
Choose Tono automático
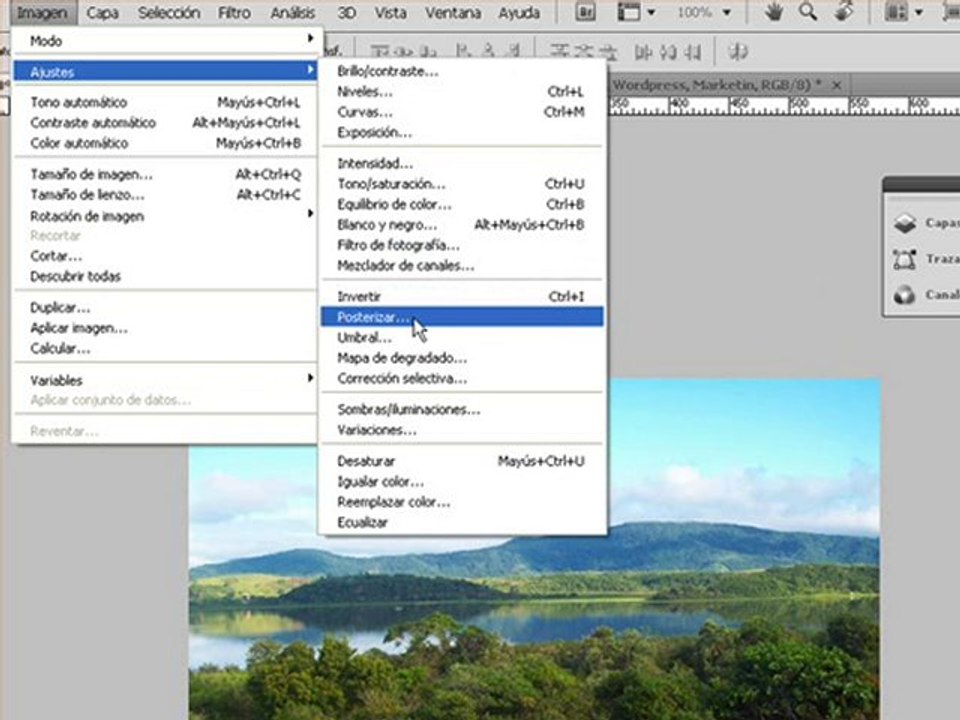click(164, 102)
